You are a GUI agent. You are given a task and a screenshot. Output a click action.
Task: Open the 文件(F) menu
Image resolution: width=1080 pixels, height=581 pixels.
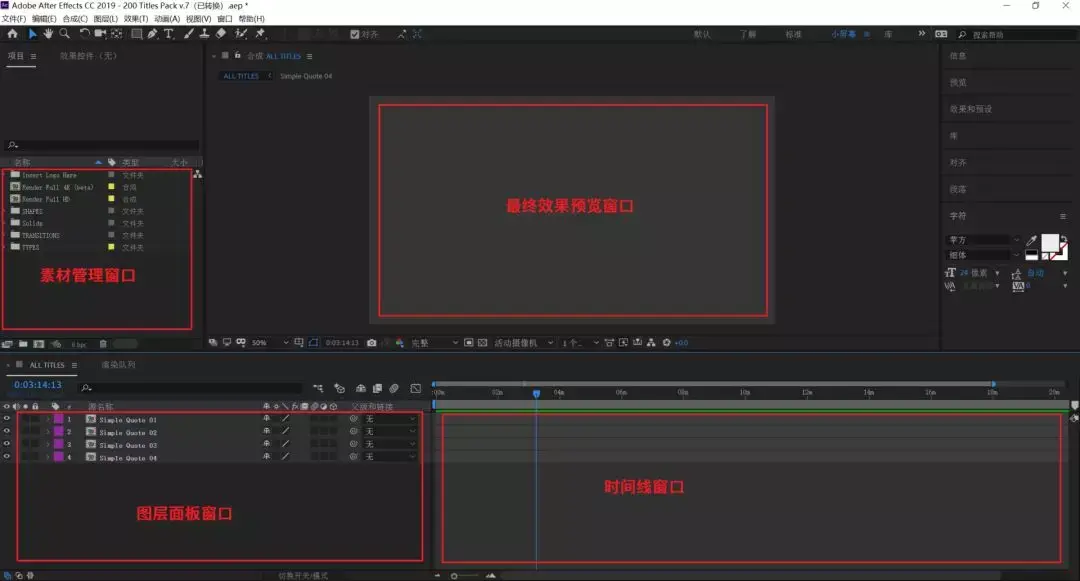coord(14,19)
